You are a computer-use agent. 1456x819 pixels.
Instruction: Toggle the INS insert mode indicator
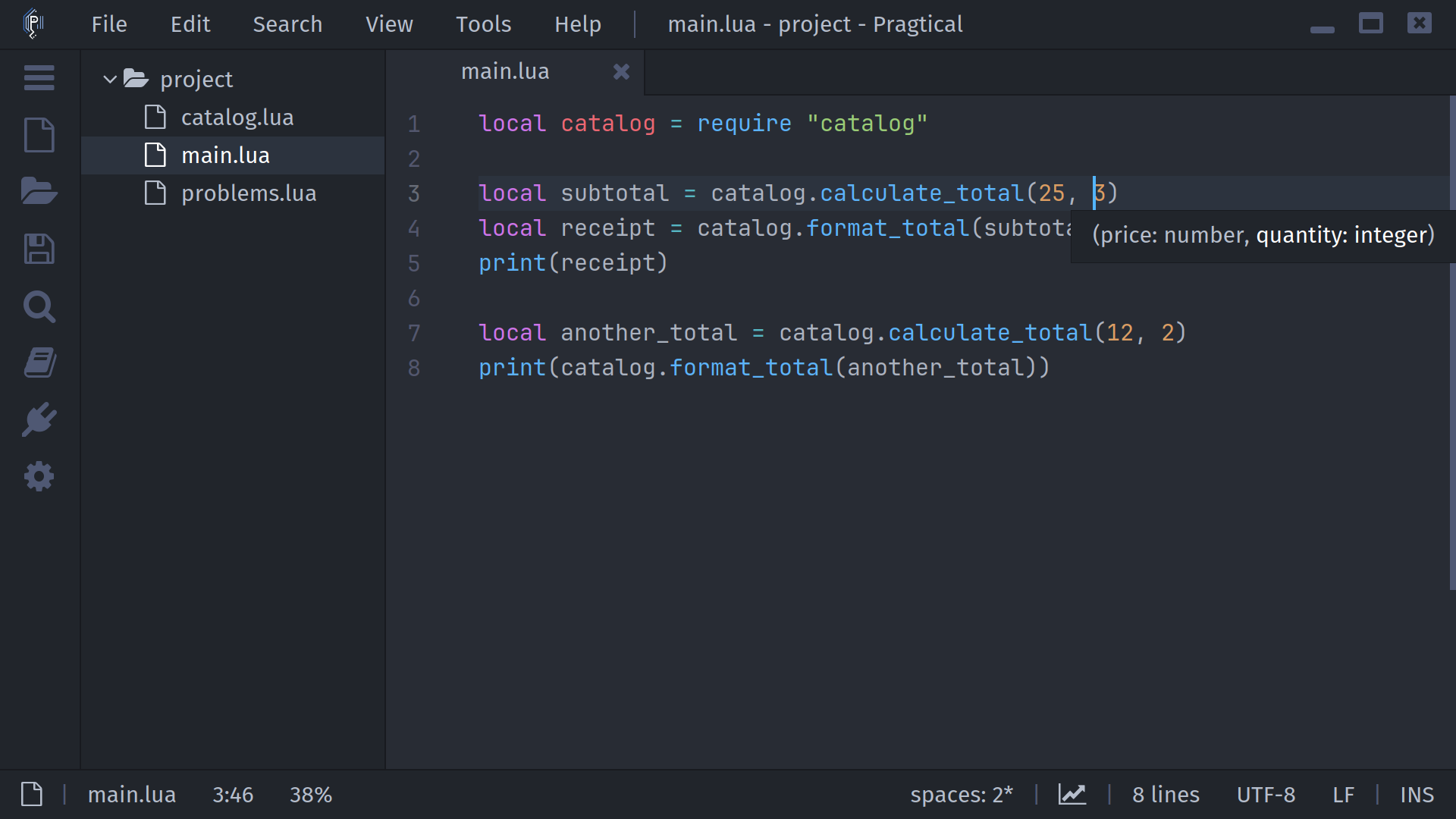1417,795
